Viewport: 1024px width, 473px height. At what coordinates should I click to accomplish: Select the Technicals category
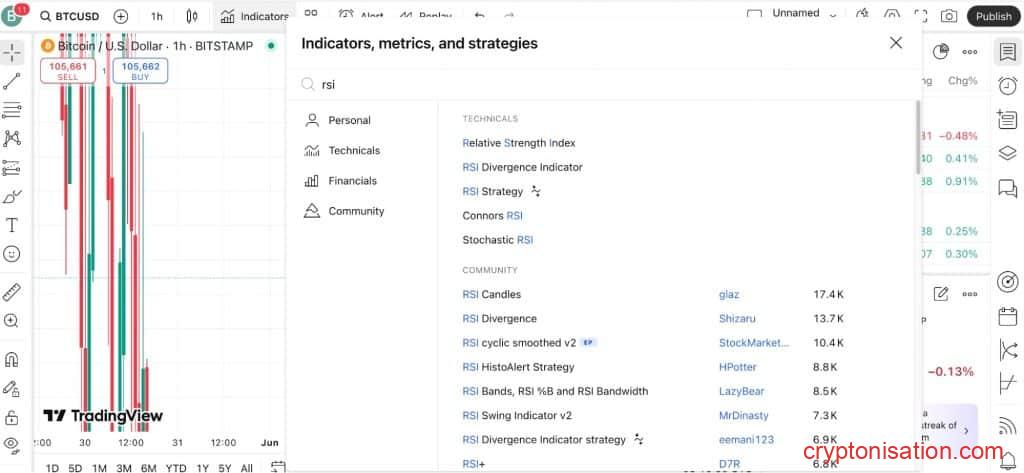(354, 151)
